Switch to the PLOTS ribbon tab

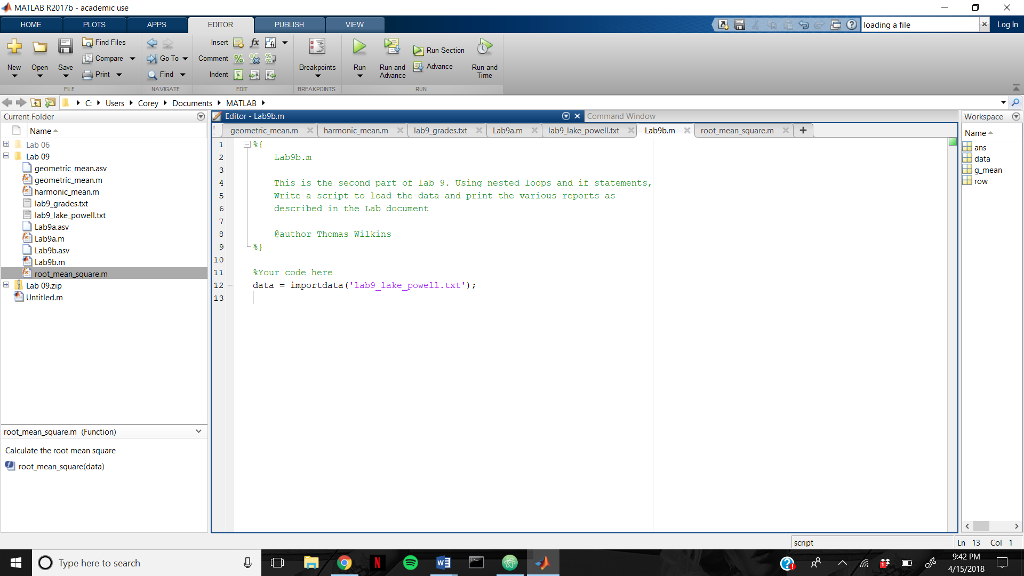(94, 25)
